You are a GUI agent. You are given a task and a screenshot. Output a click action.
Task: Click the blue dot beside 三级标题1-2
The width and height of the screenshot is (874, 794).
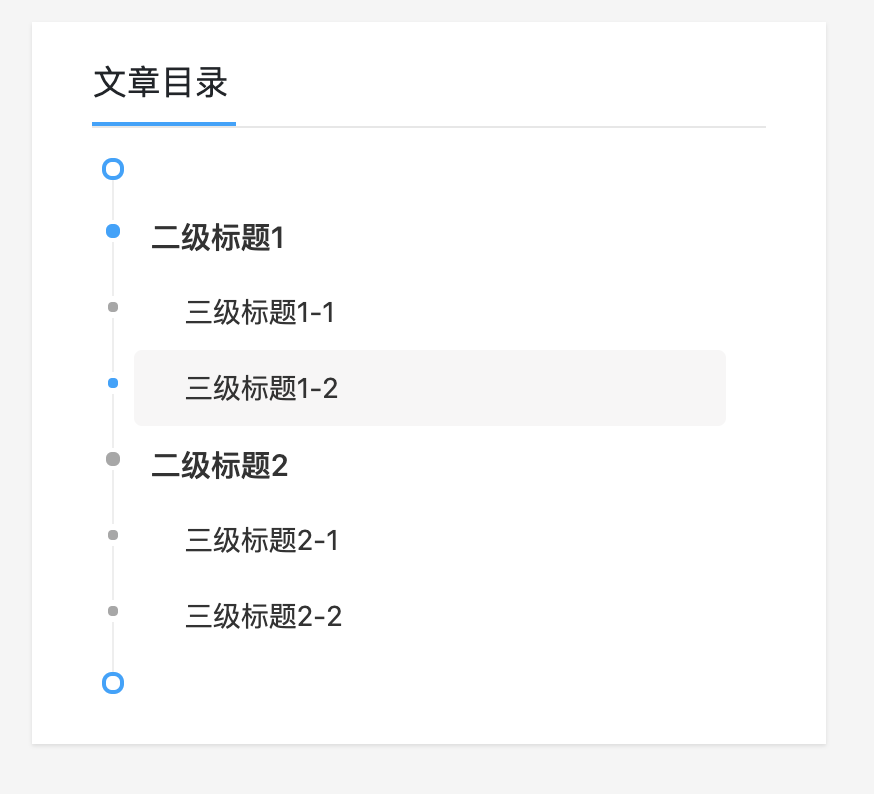pos(112,382)
